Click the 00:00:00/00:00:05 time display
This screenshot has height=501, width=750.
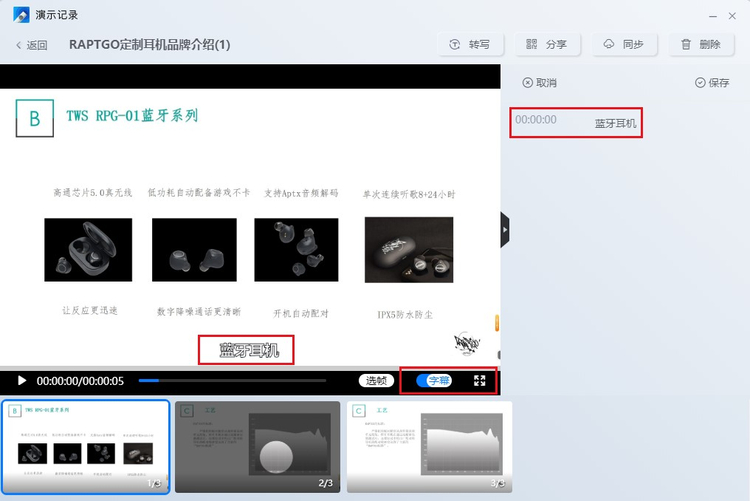80,381
